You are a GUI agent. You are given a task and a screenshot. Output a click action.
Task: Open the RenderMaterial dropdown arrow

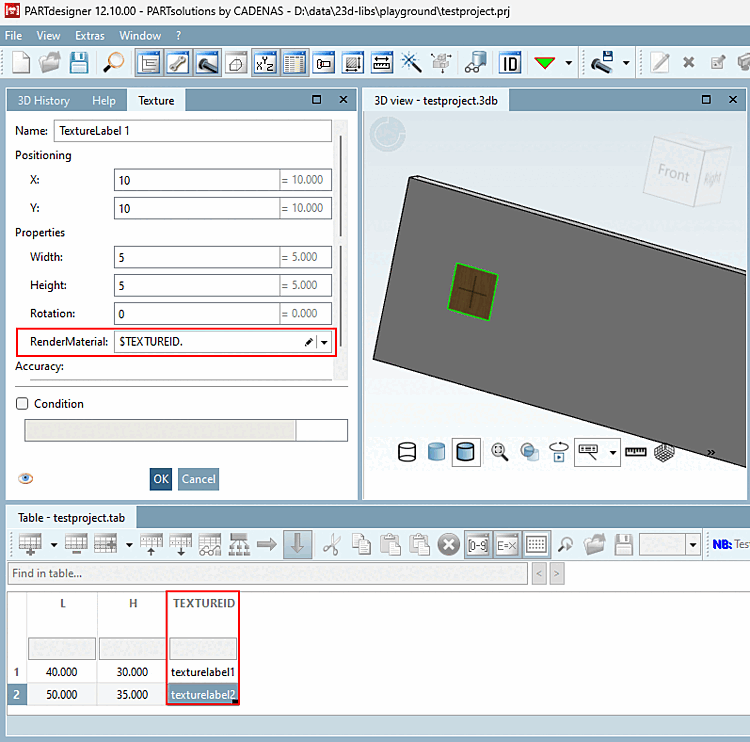click(325, 342)
